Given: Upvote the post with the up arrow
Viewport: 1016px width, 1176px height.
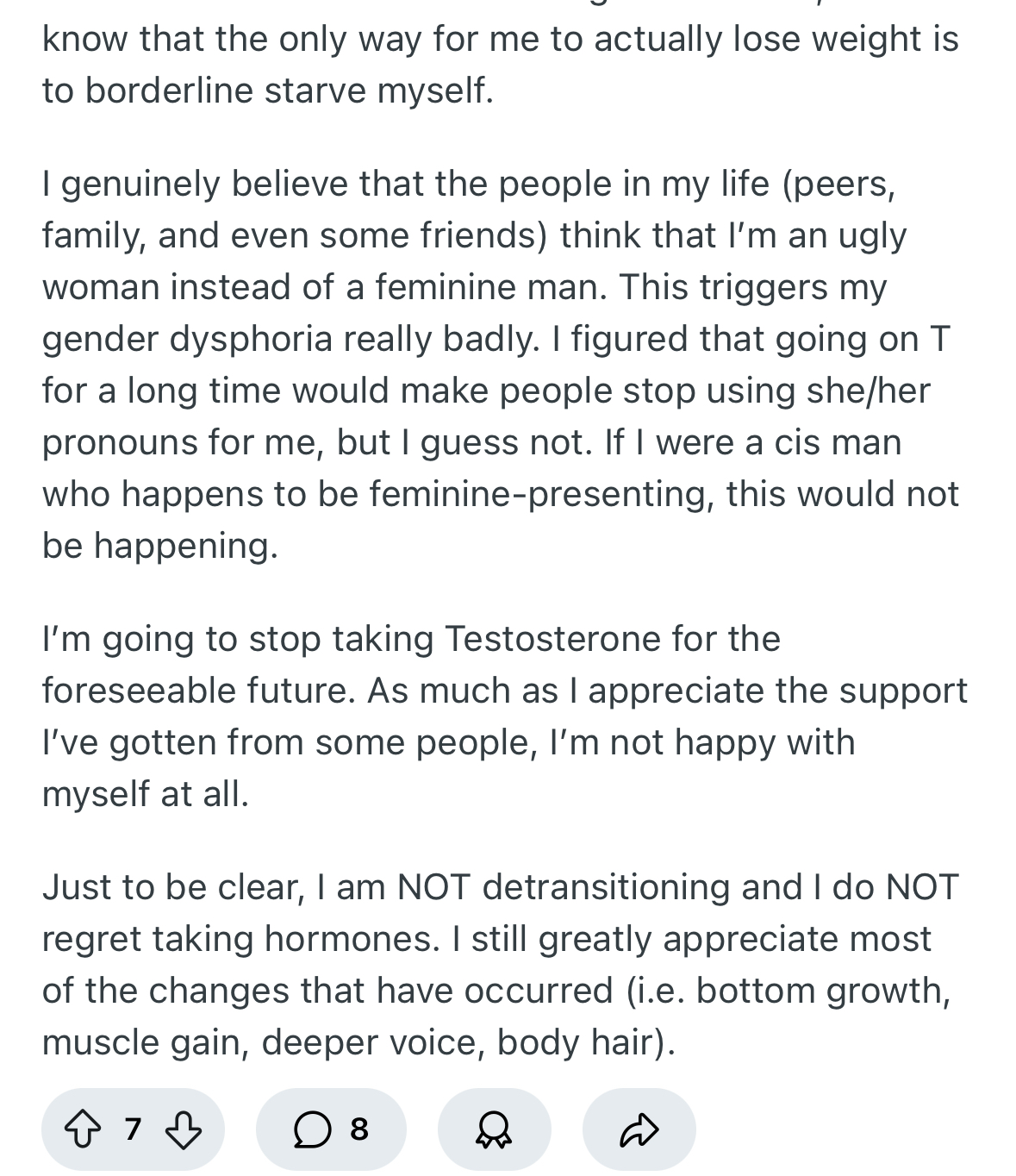Looking at the screenshot, I should pyautogui.click(x=83, y=1129).
